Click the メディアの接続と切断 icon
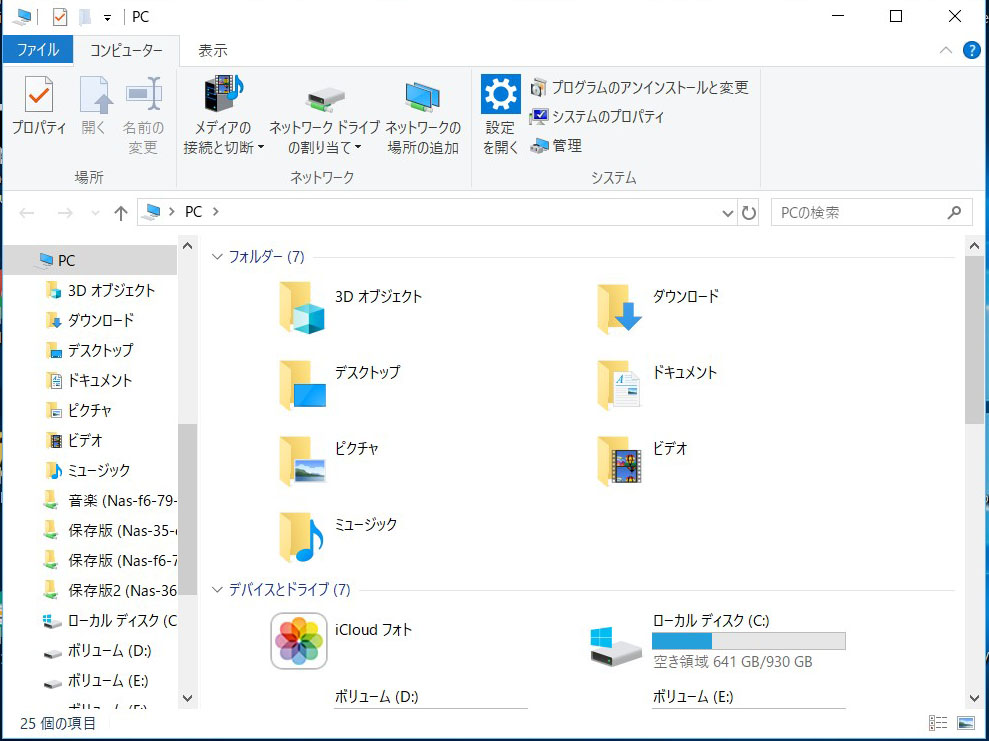 click(x=224, y=95)
